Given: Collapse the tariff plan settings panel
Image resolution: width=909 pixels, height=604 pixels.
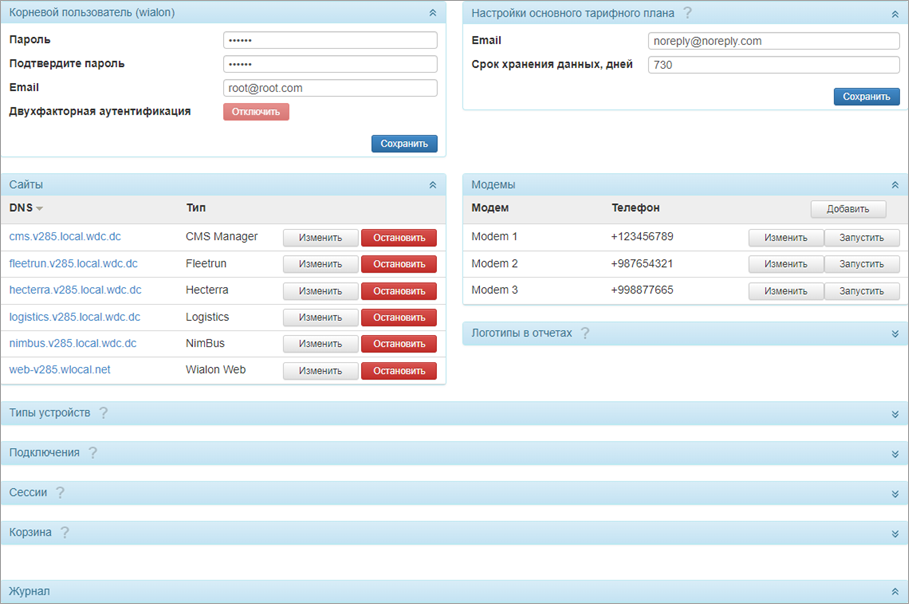Looking at the screenshot, I should (895, 14).
